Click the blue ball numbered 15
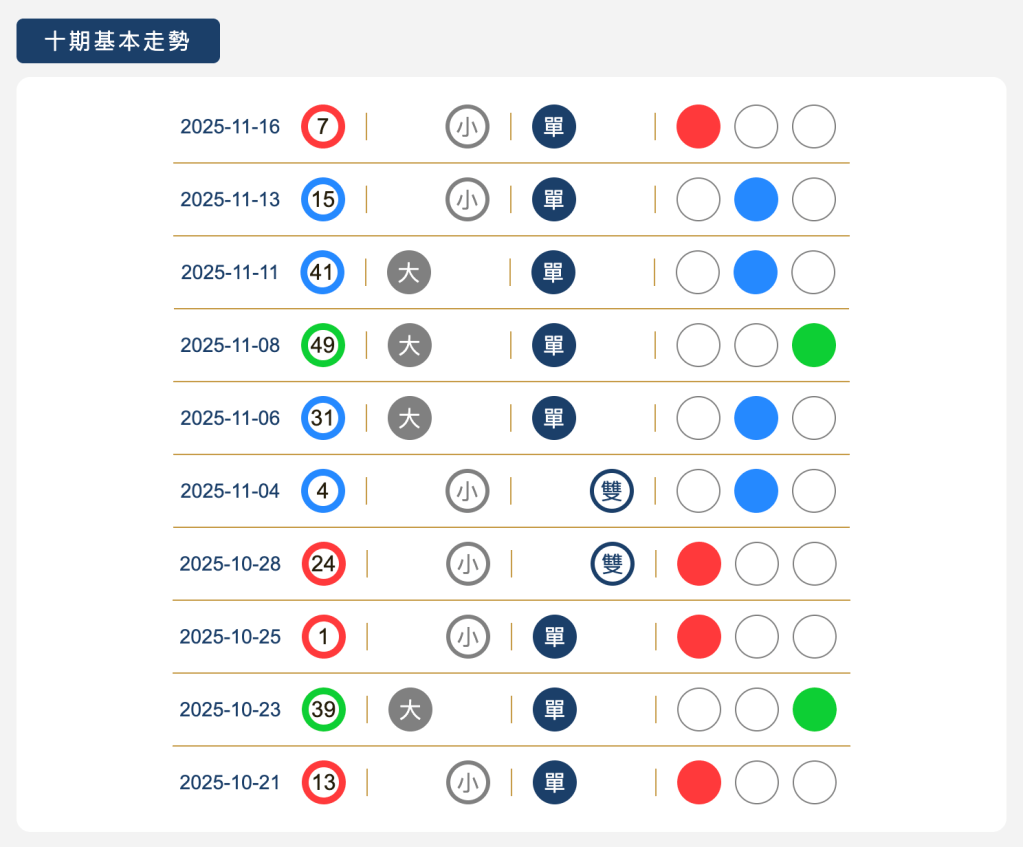1023x847 pixels. point(322,199)
